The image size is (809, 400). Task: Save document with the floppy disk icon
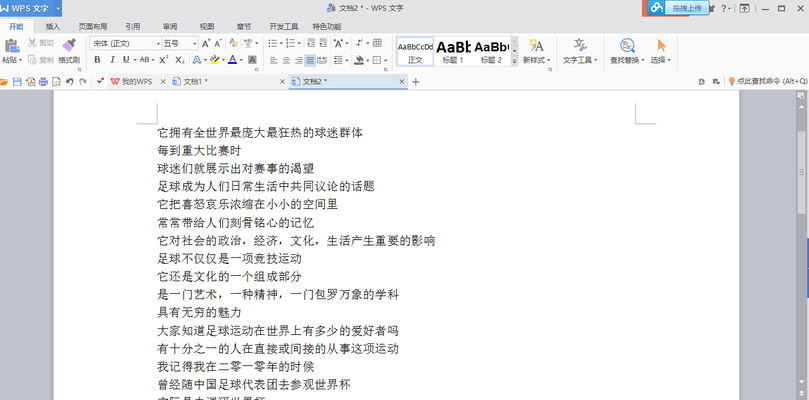[x=17, y=82]
